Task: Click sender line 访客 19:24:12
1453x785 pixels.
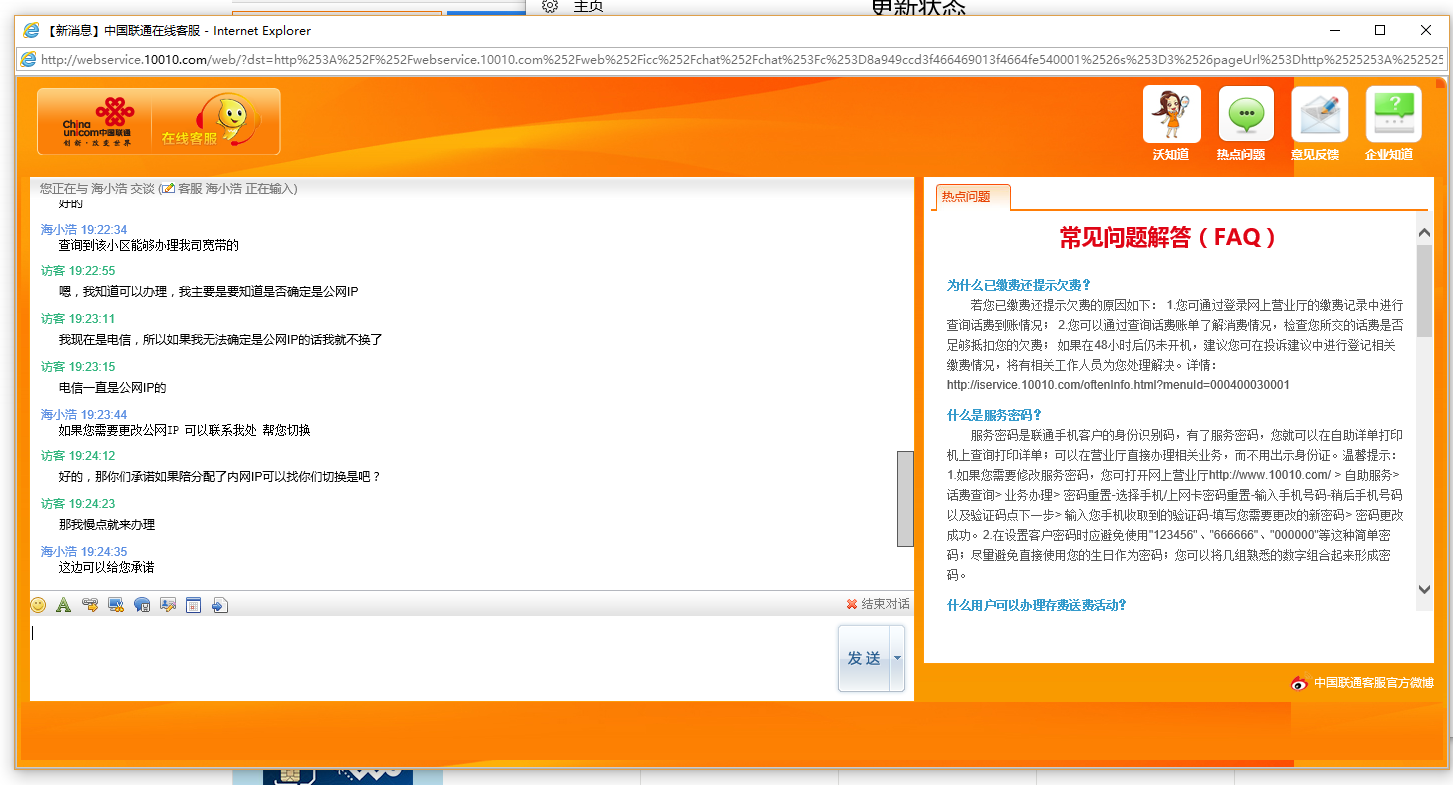Action: (78, 456)
